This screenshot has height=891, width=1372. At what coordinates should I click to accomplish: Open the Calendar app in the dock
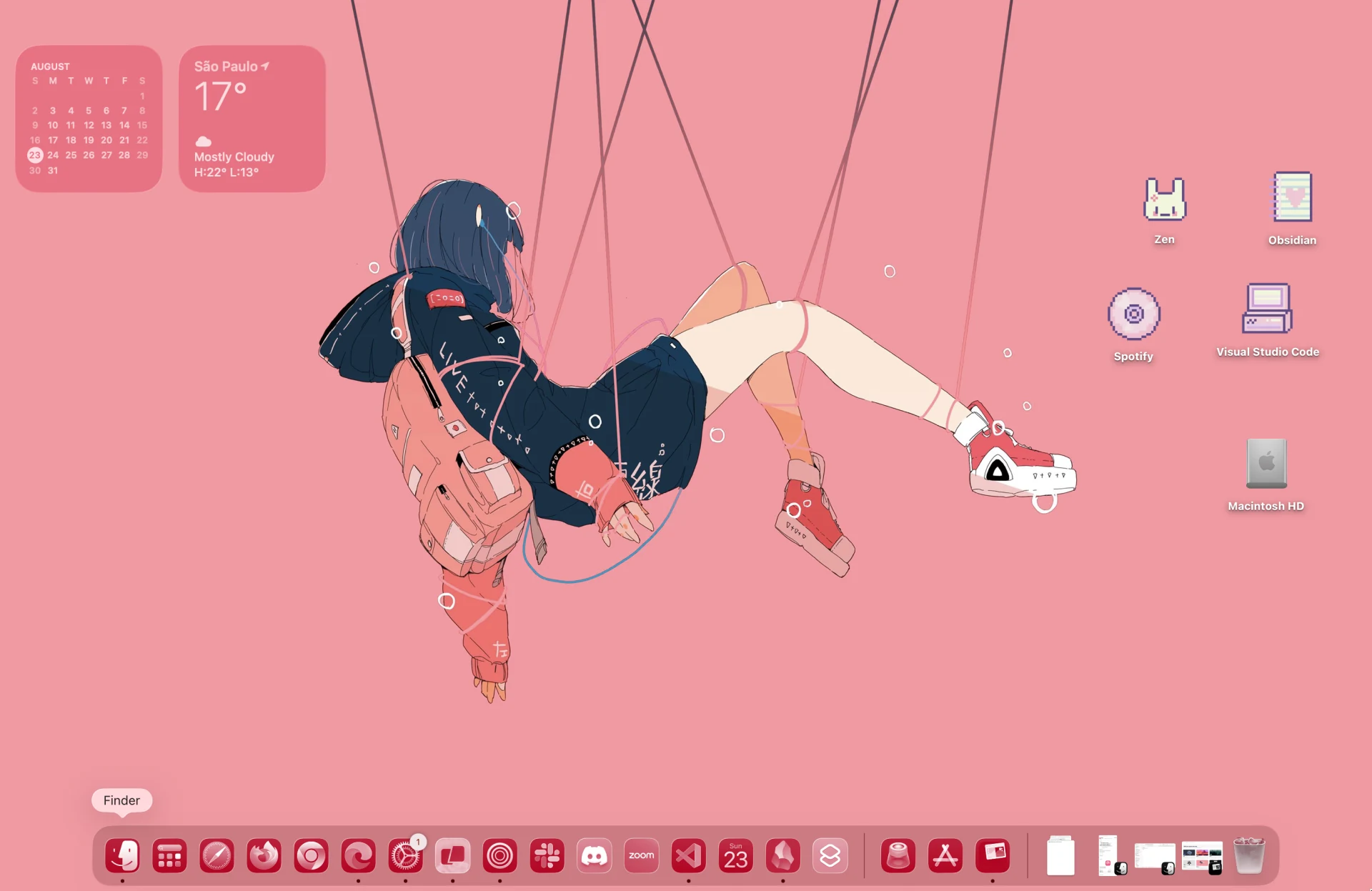tap(735, 855)
